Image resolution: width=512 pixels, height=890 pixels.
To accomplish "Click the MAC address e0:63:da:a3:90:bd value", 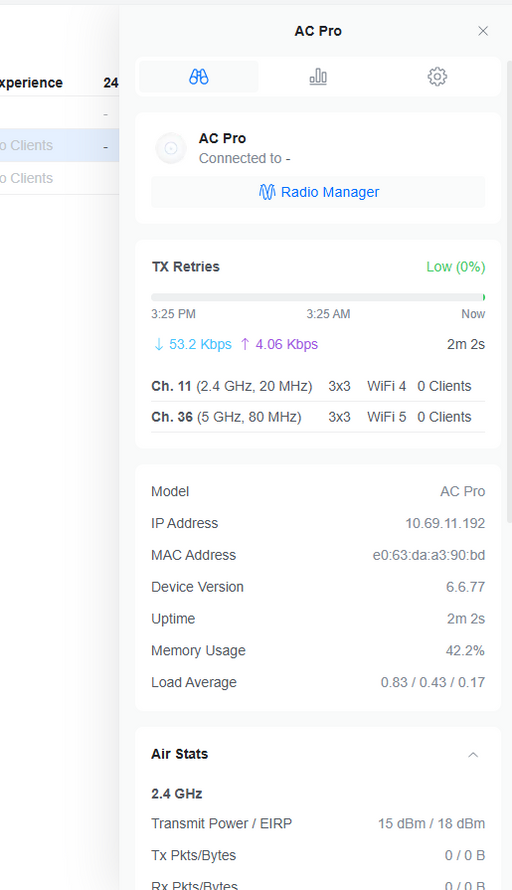I will (429, 555).
